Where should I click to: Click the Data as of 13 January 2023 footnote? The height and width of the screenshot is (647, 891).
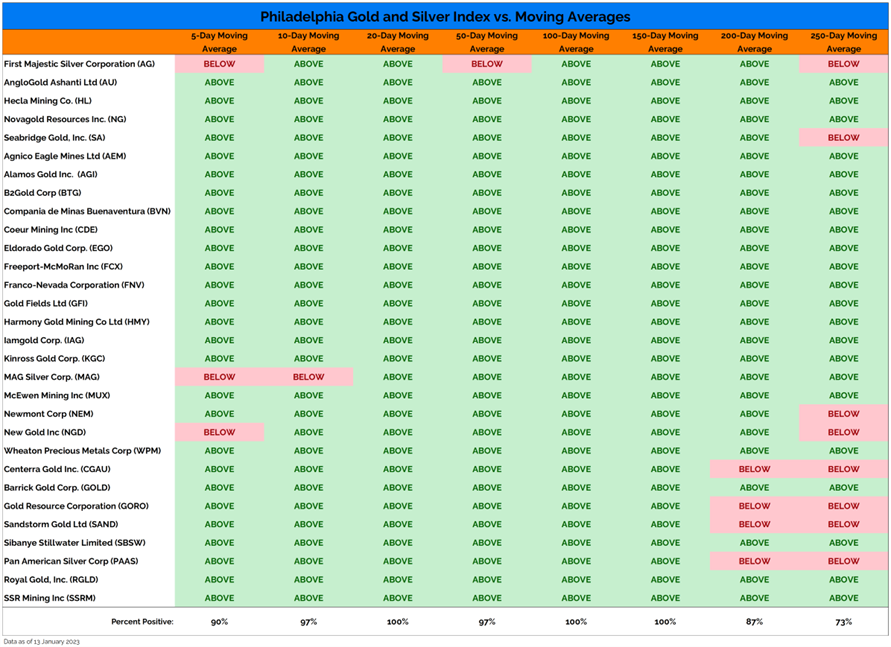(41, 641)
